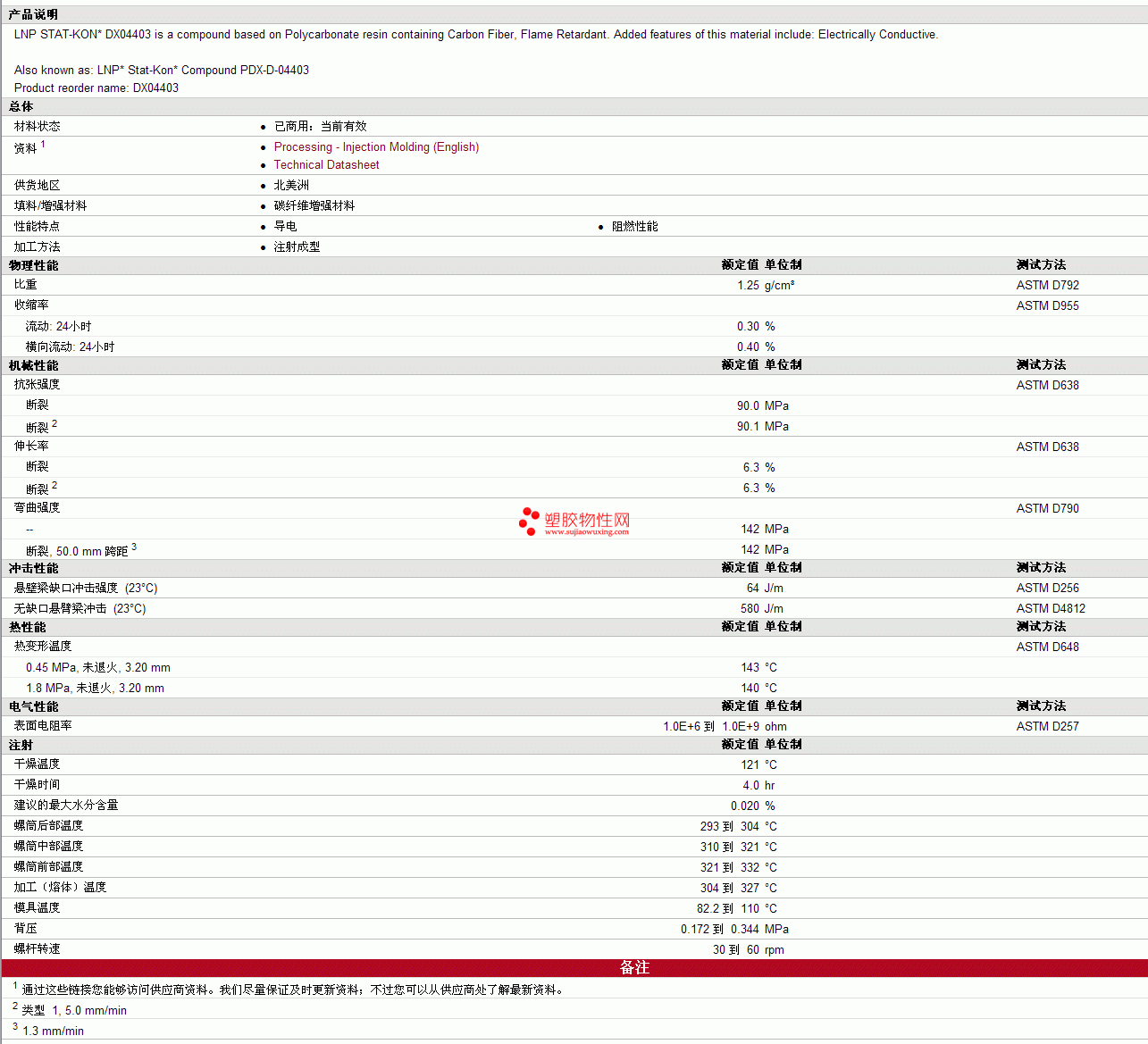Screen dimensions: 1148x1044
Task: Click the 阻燃性能 feature entry
Action: click(x=635, y=227)
